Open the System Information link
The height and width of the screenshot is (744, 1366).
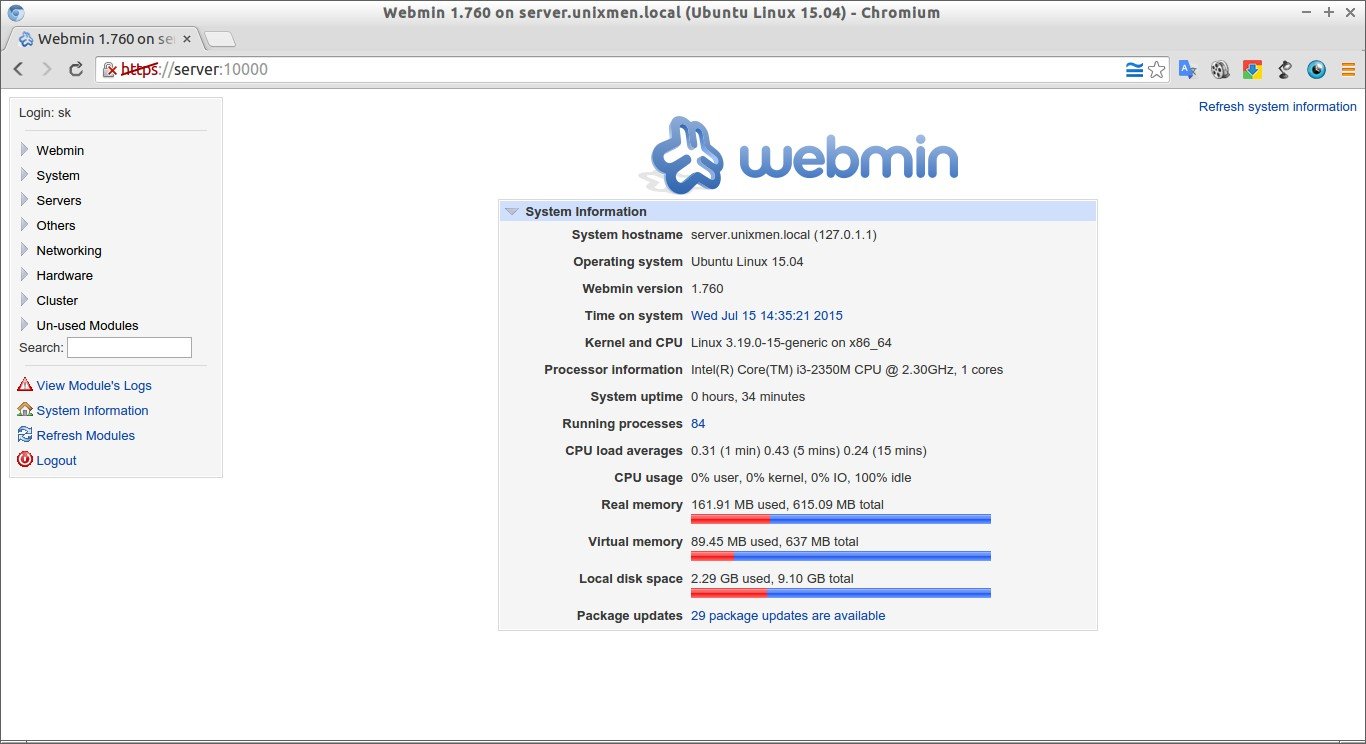pyautogui.click(x=92, y=410)
